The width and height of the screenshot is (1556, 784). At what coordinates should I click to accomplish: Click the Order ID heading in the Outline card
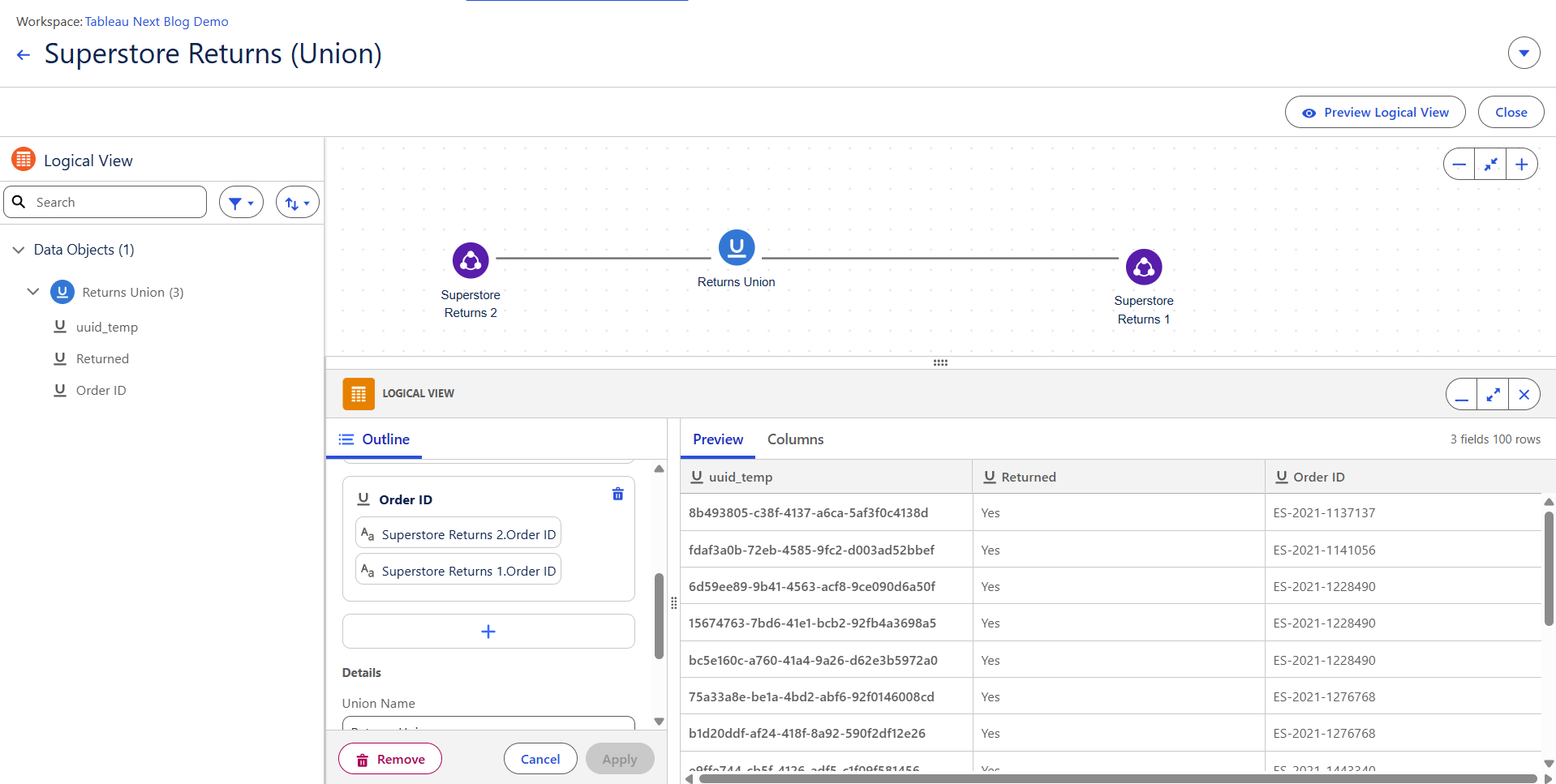click(x=406, y=499)
